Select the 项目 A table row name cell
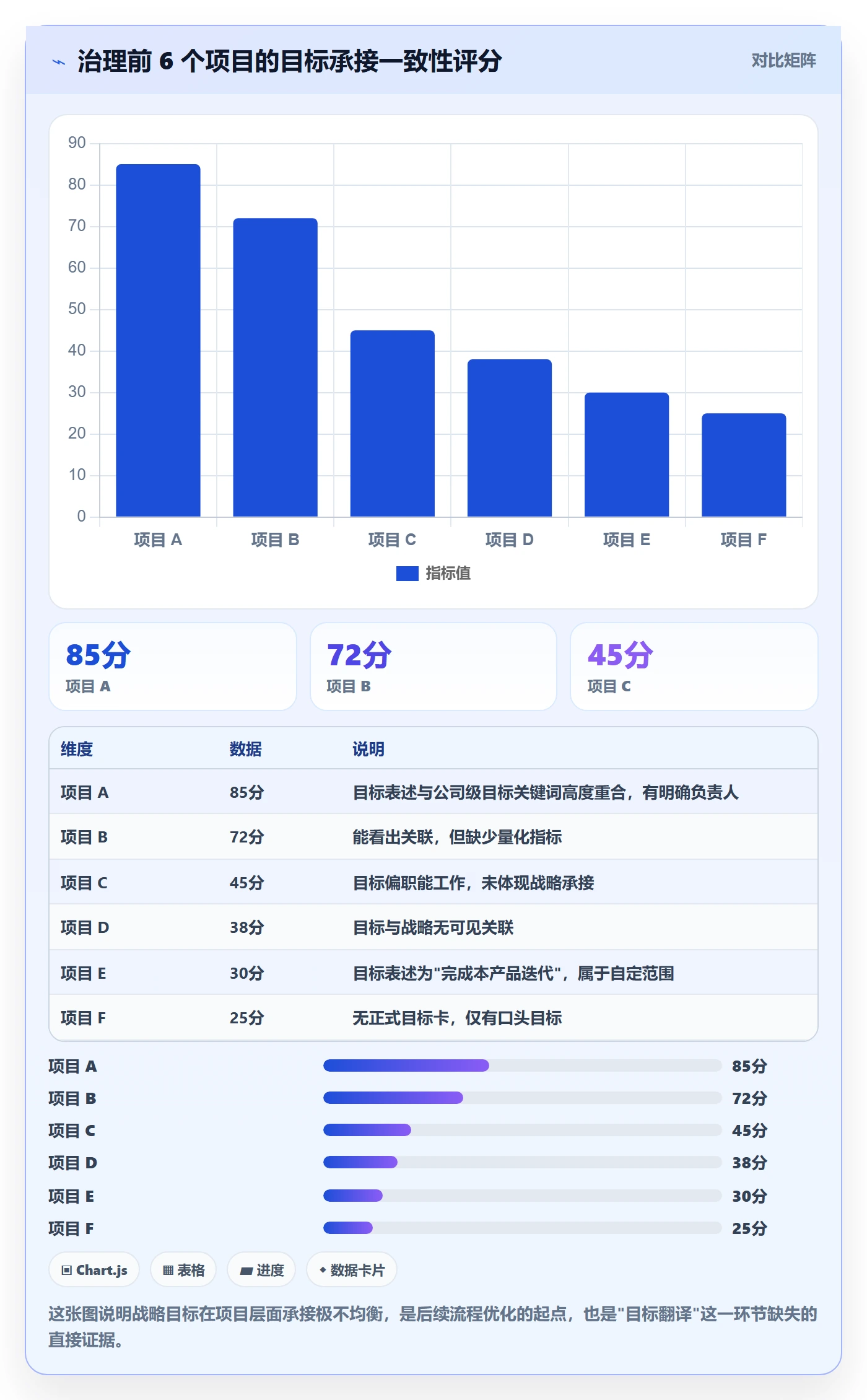This screenshot has width=867, height=1400. 85,792
